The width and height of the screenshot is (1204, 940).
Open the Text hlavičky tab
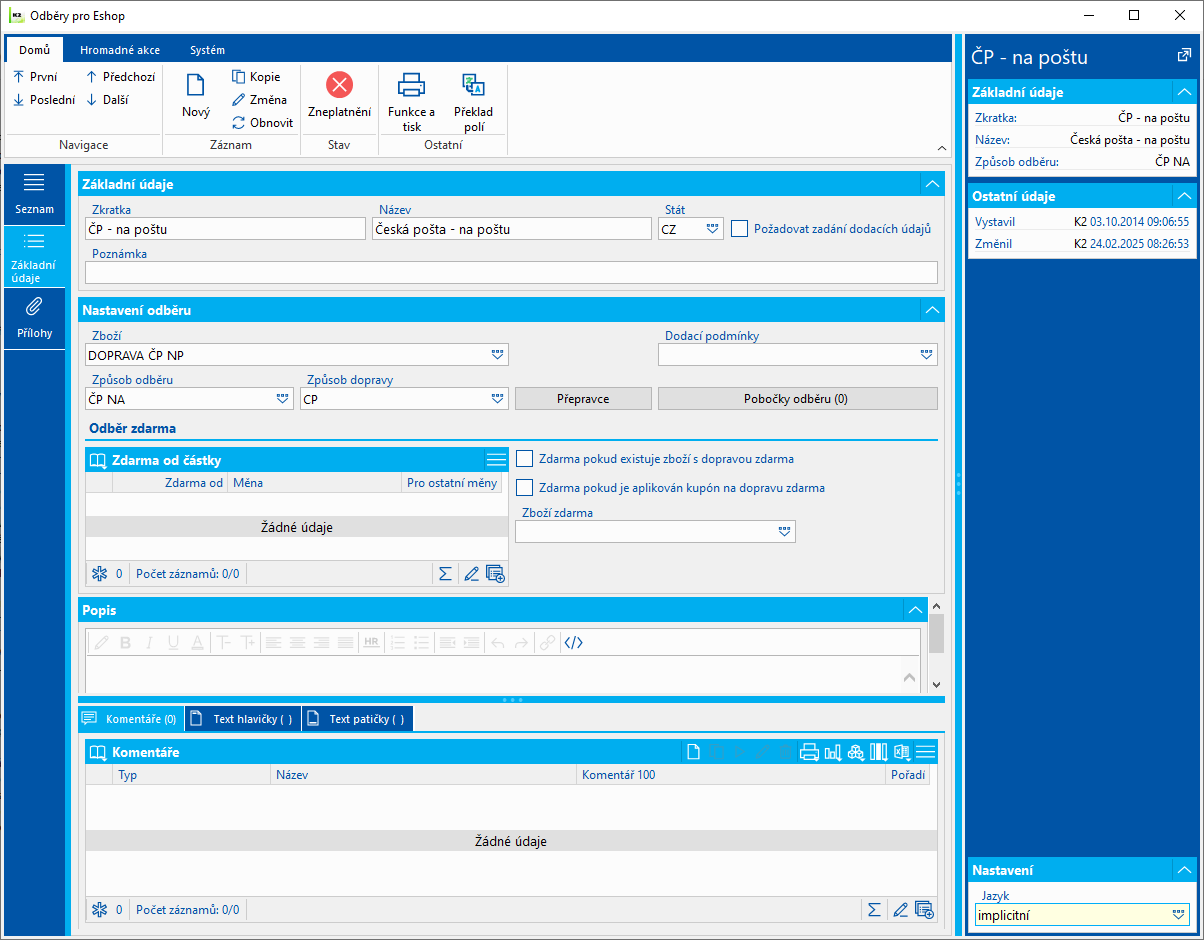point(243,719)
